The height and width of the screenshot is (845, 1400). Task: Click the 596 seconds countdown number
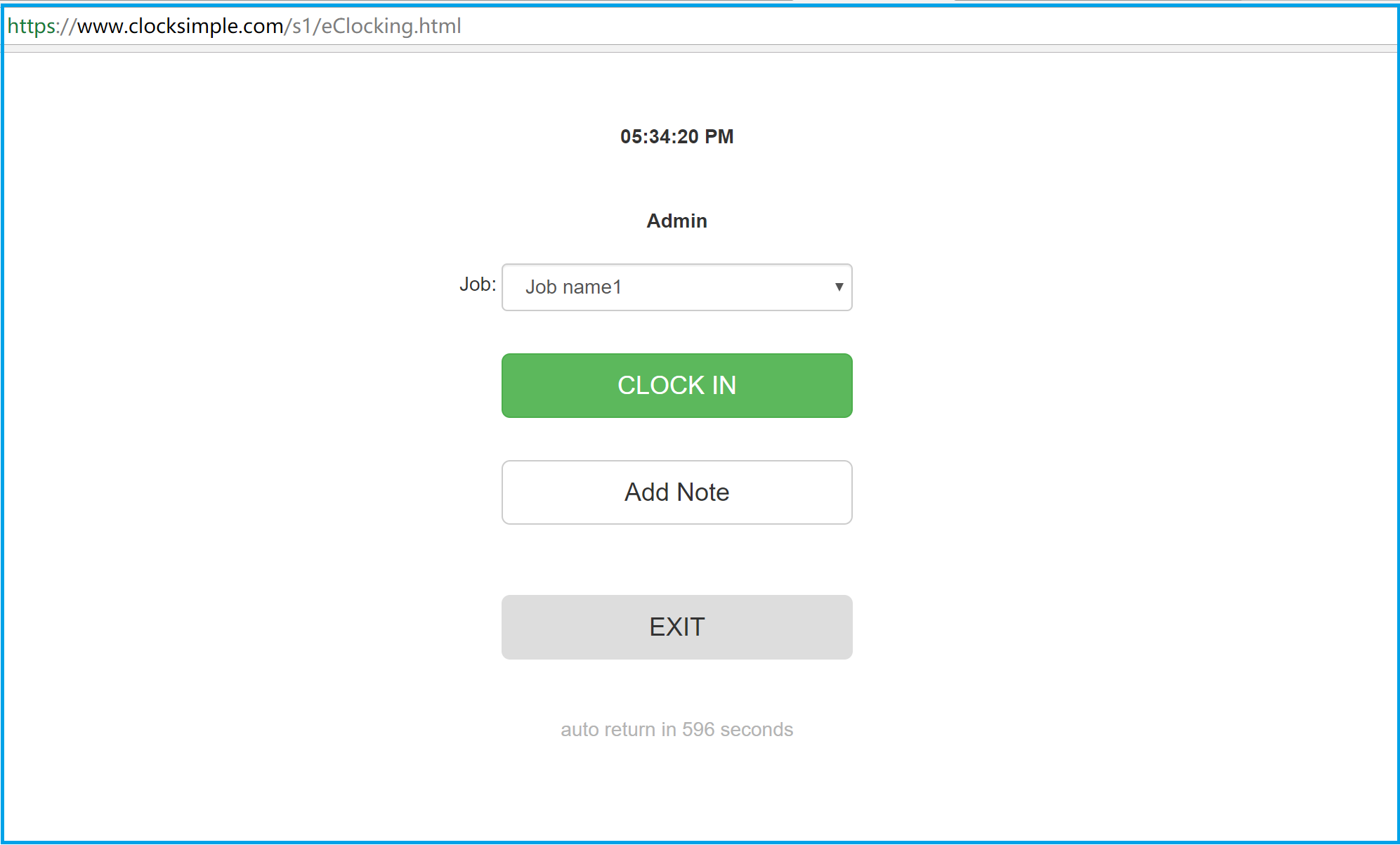698,730
